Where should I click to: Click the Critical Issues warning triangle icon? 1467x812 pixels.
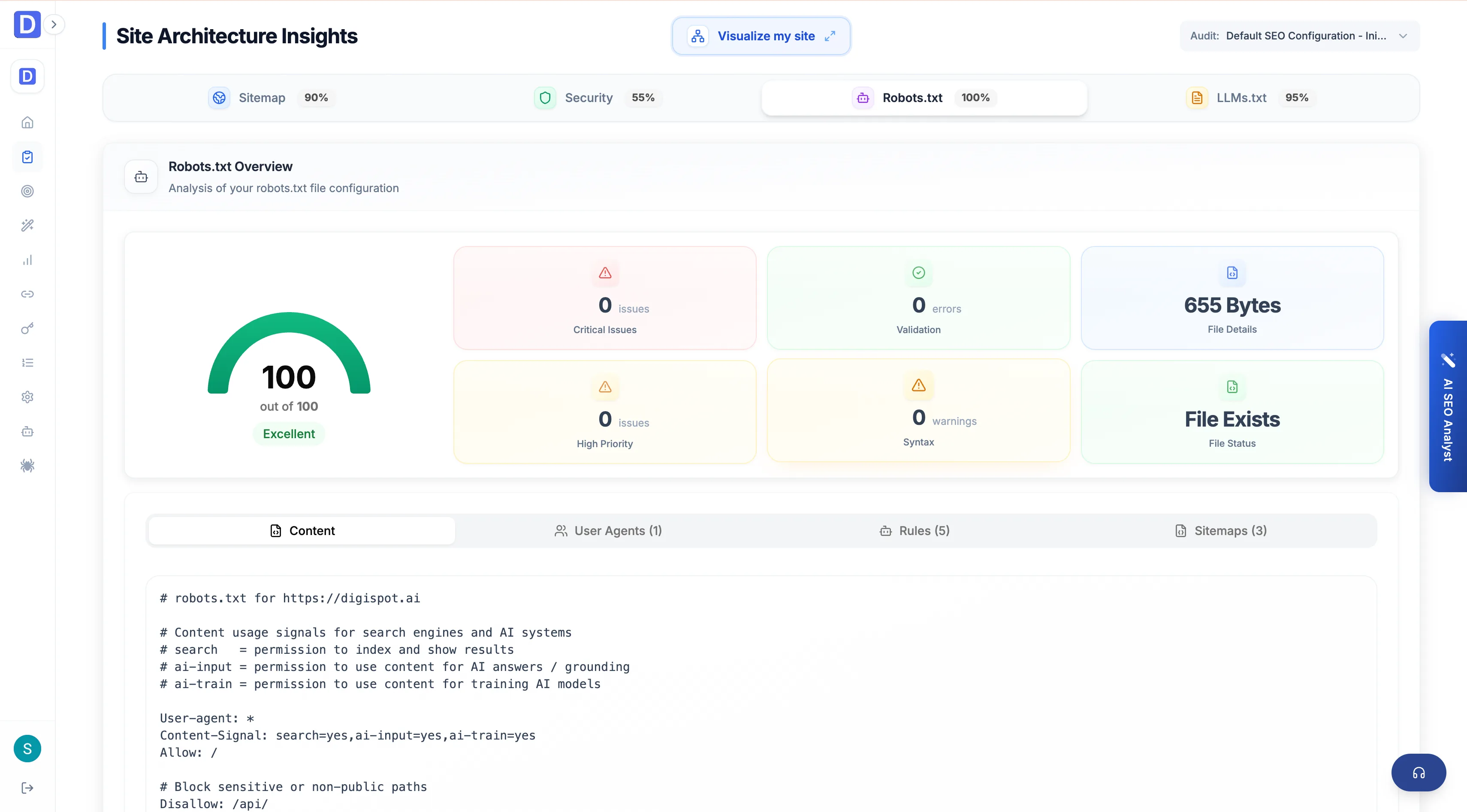point(605,273)
